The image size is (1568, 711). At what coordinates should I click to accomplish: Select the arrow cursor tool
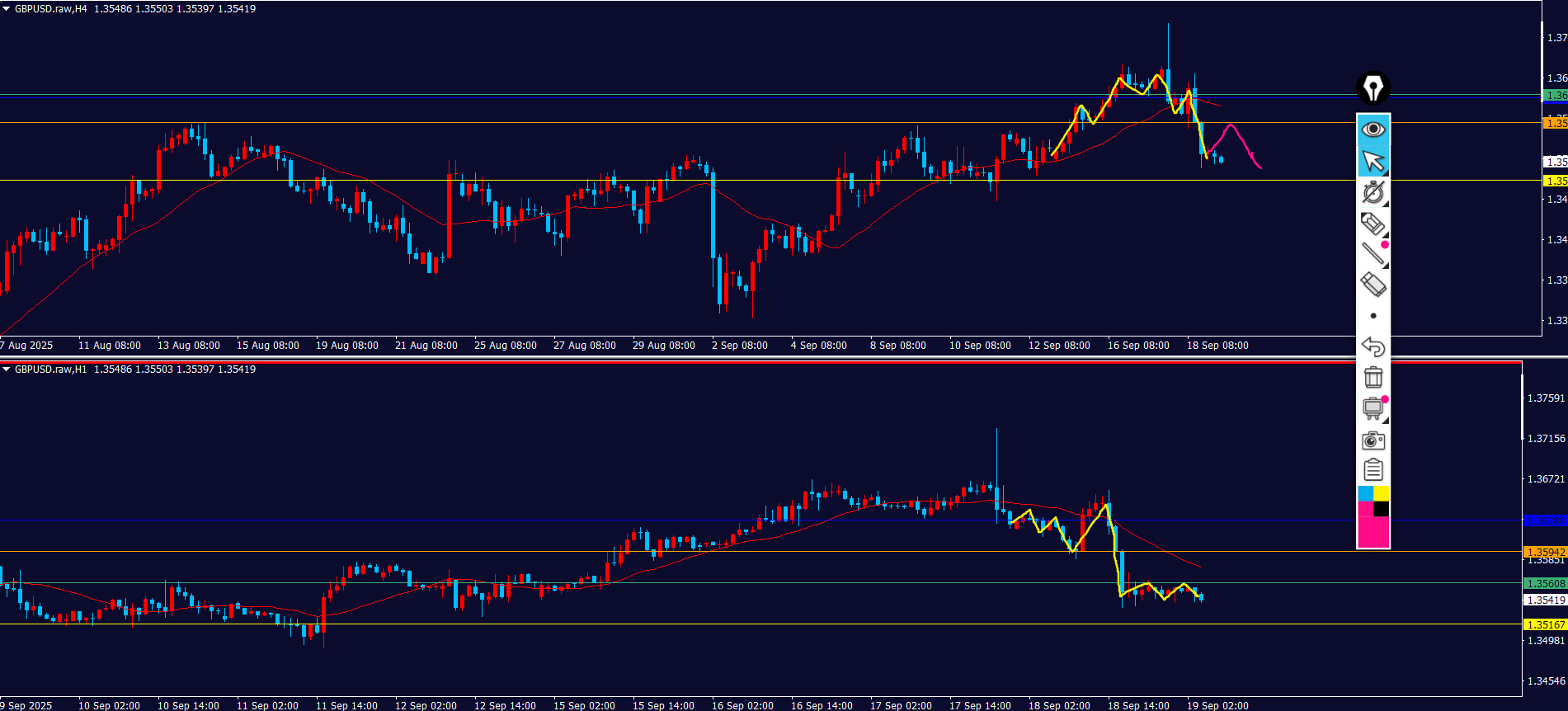coord(1373,161)
